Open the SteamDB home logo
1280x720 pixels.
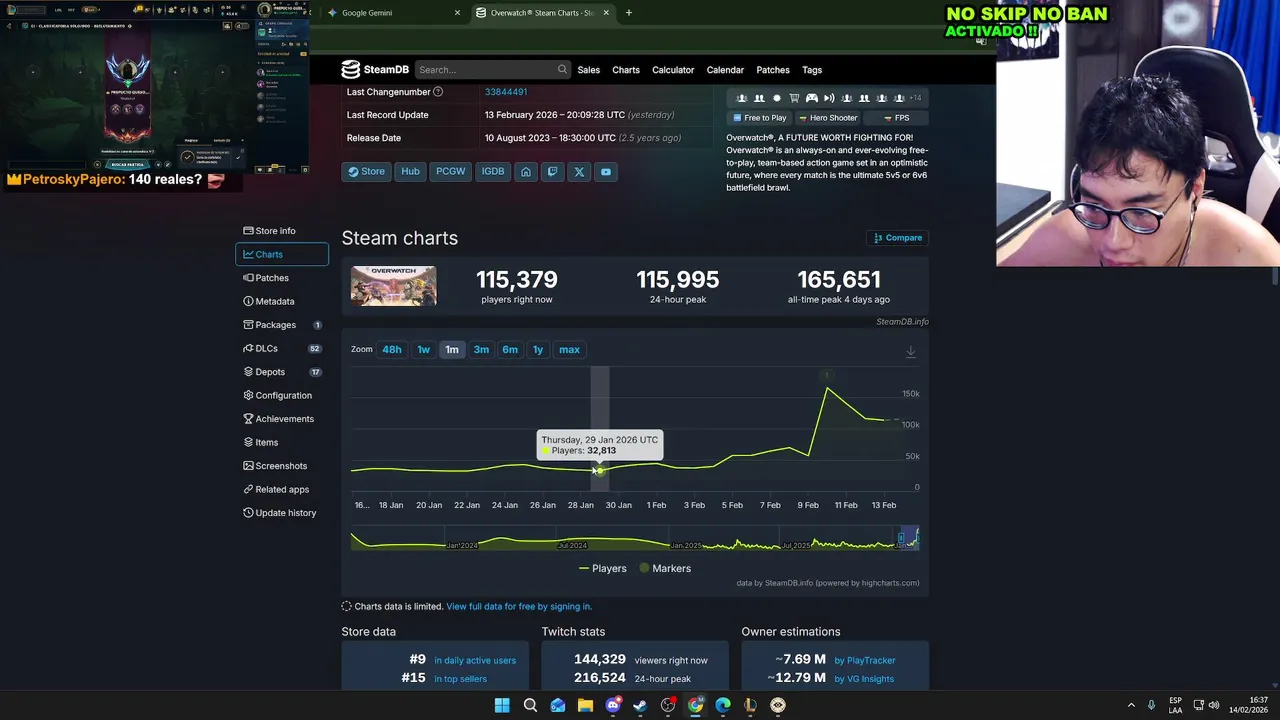coord(375,70)
